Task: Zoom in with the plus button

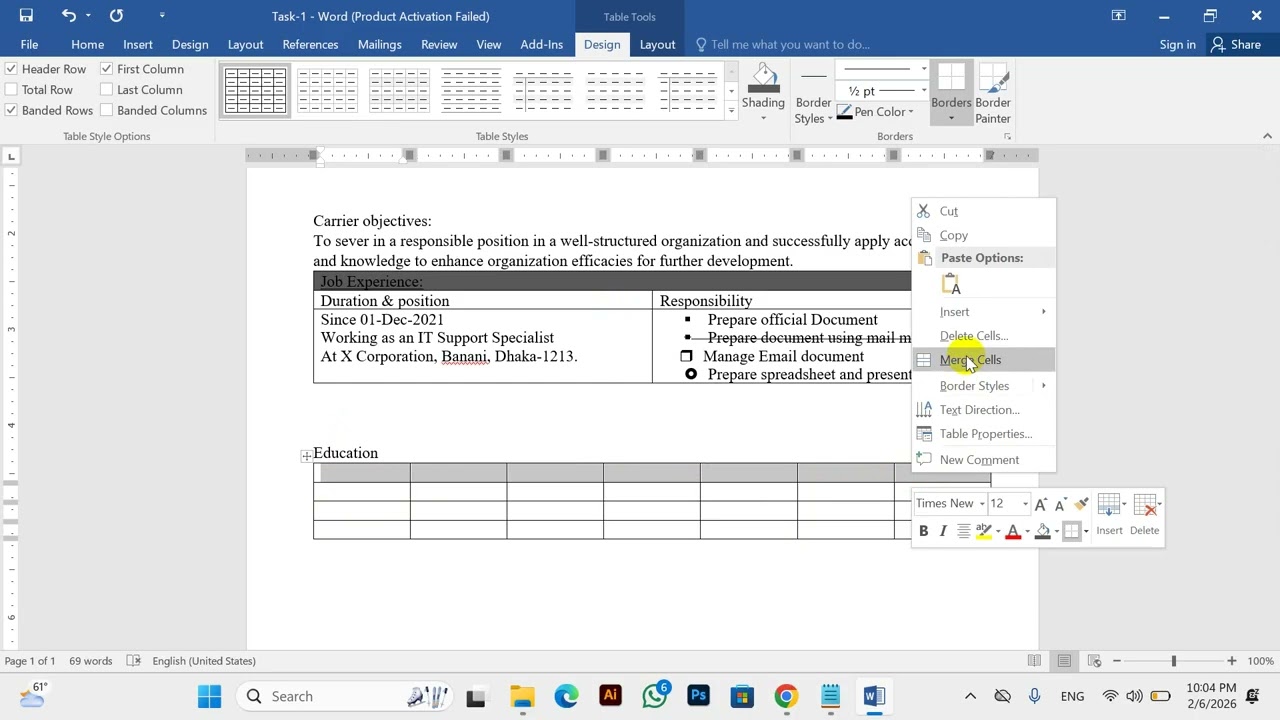Action: 1232,661
